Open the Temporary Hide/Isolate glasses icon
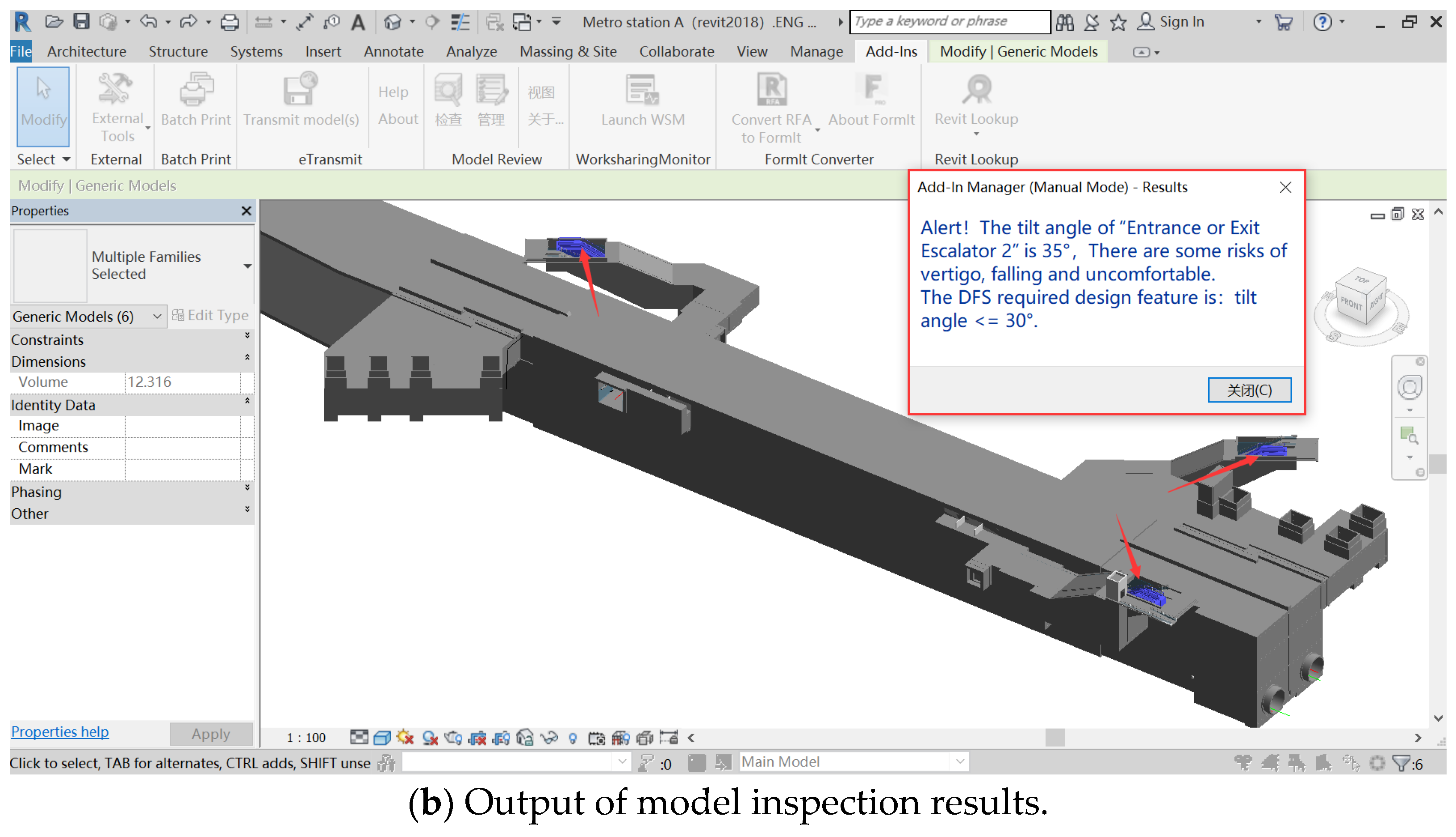This screenshot has width=1456, height=837. point(549,737)
